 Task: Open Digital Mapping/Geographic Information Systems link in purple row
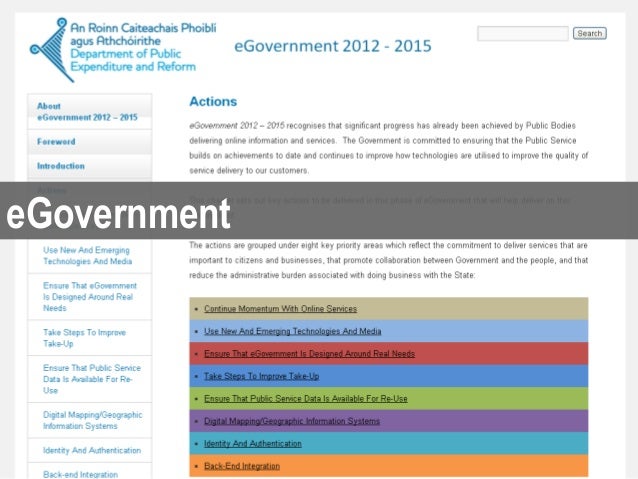[292, 421]
